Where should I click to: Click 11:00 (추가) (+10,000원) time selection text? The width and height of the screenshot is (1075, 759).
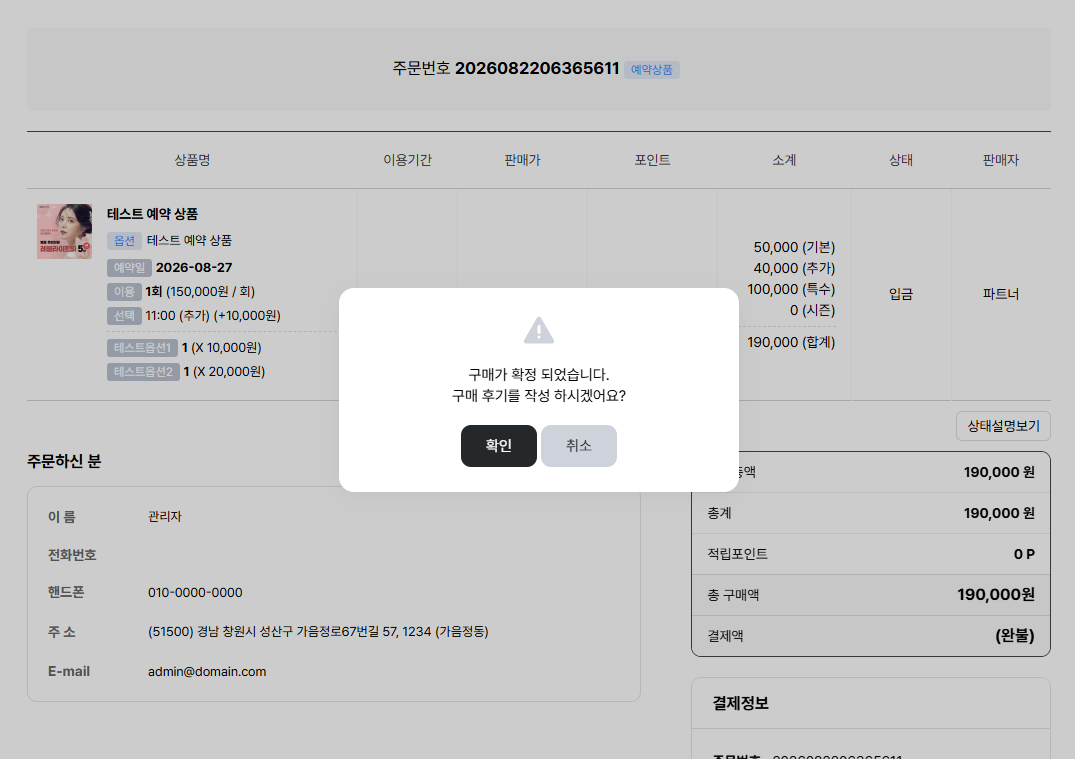pyautogui.click(x=213, y=315)
